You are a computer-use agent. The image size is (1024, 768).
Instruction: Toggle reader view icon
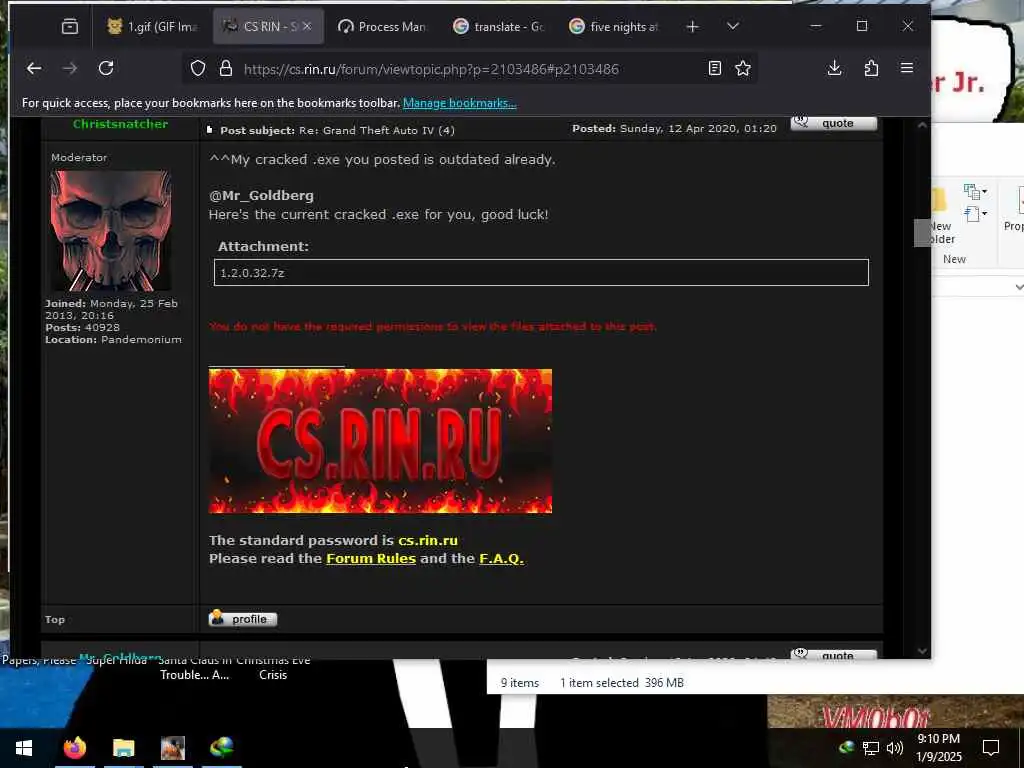715,68
